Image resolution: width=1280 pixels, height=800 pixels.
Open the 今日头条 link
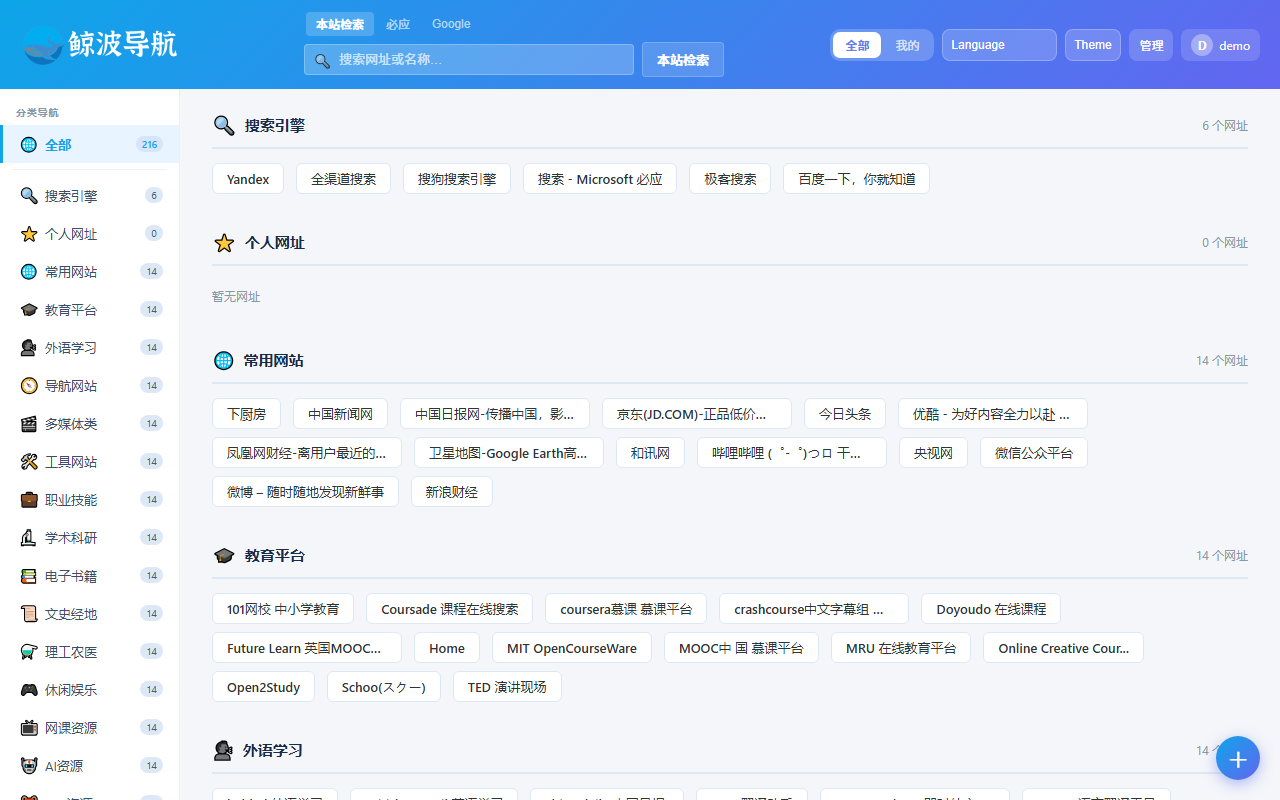(845, 414)
